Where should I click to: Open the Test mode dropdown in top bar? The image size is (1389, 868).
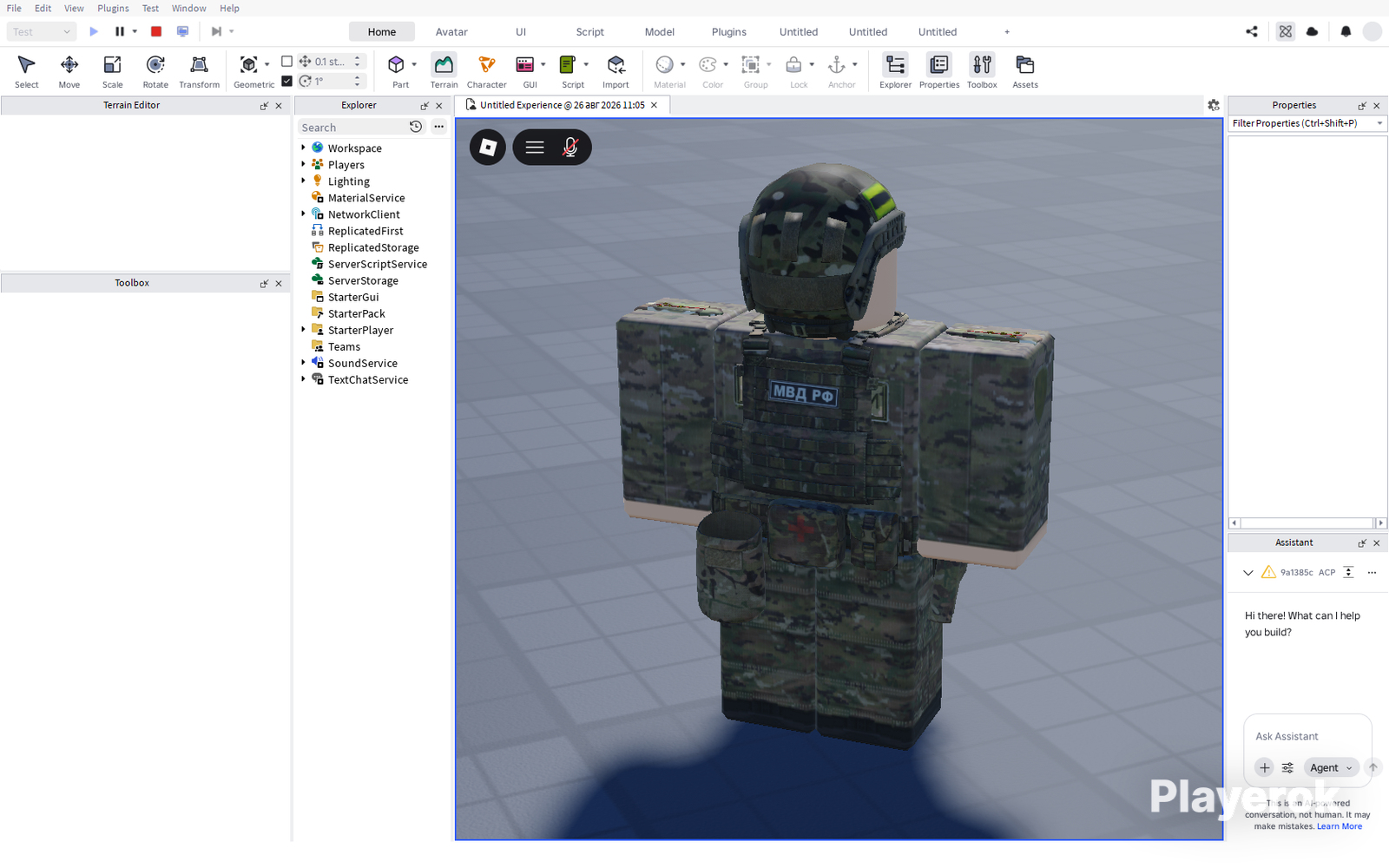pos(42,31)
